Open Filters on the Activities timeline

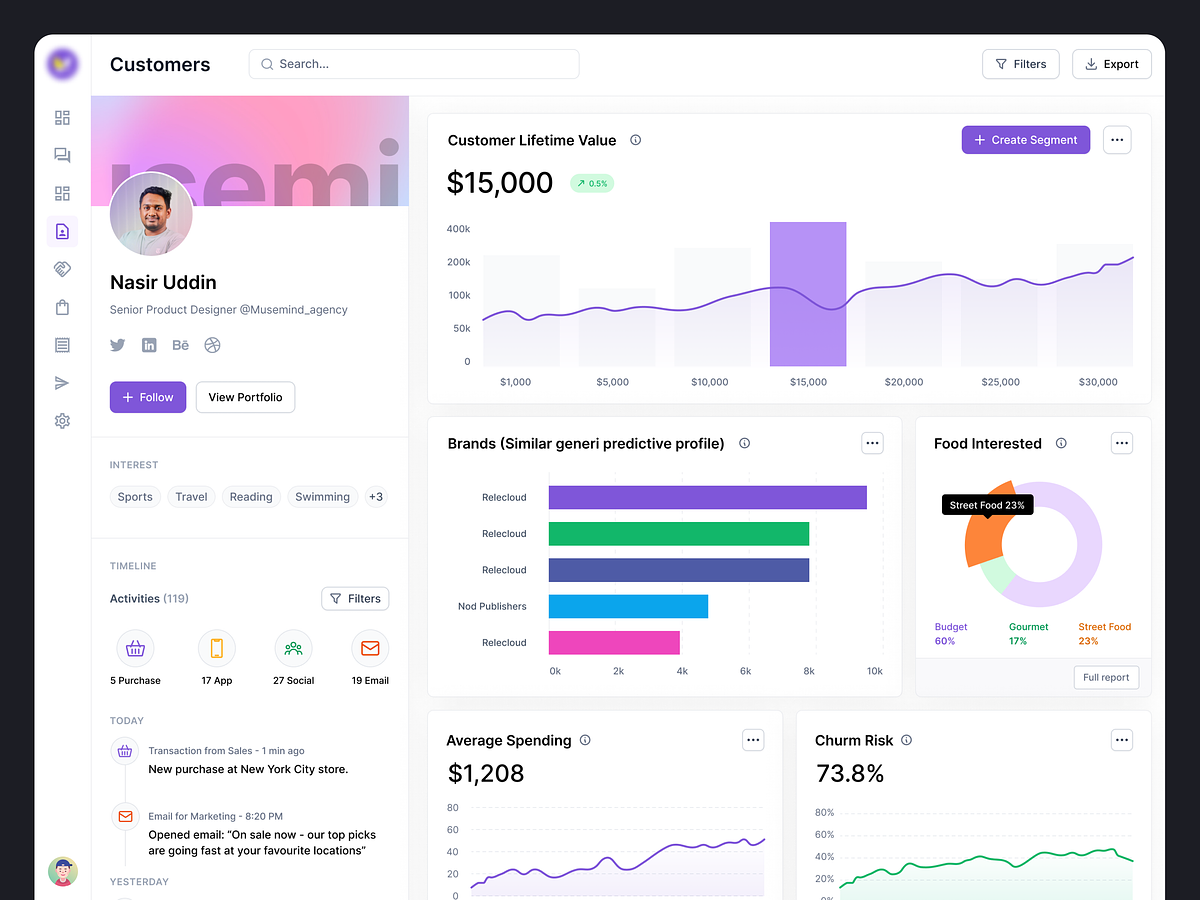(x=355, y=598)
